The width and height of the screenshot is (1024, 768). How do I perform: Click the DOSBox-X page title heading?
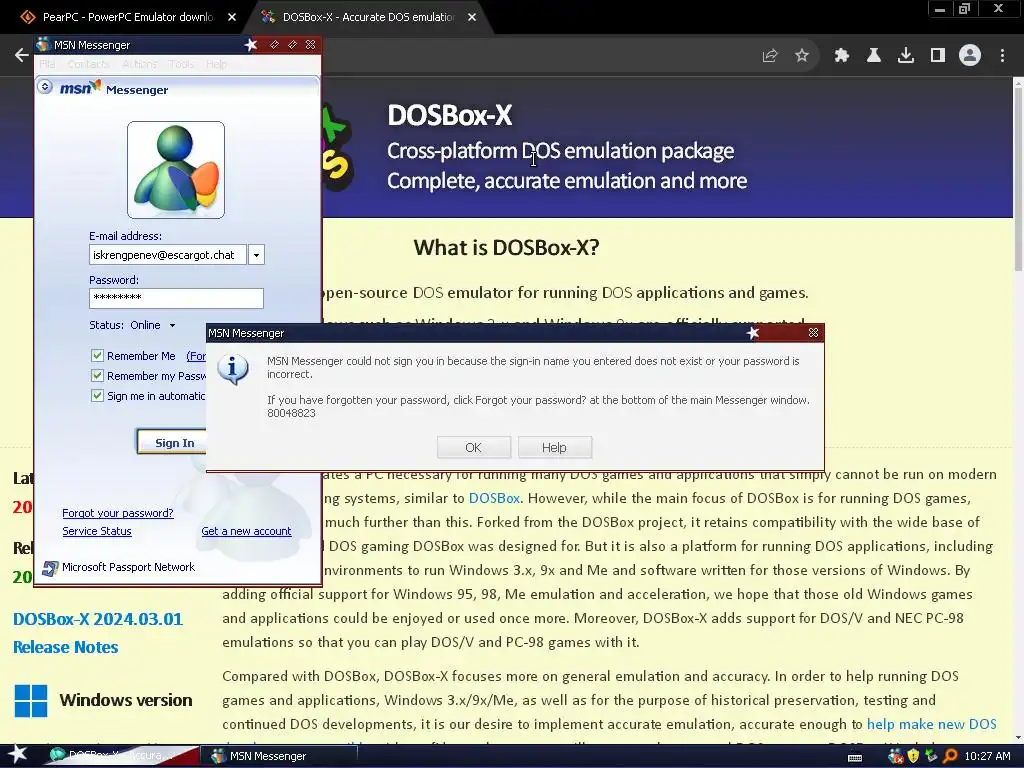coord(450,116)
